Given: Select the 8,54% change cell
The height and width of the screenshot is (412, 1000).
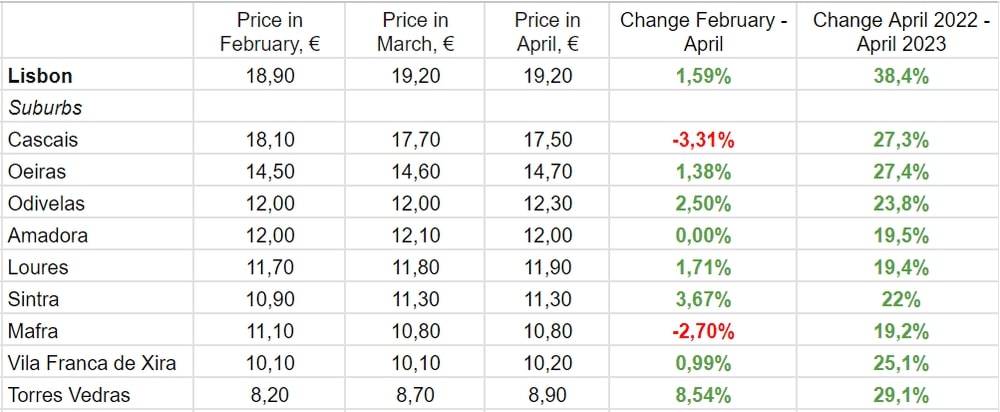Looking at the screenshot, I should tap(702, 395).
